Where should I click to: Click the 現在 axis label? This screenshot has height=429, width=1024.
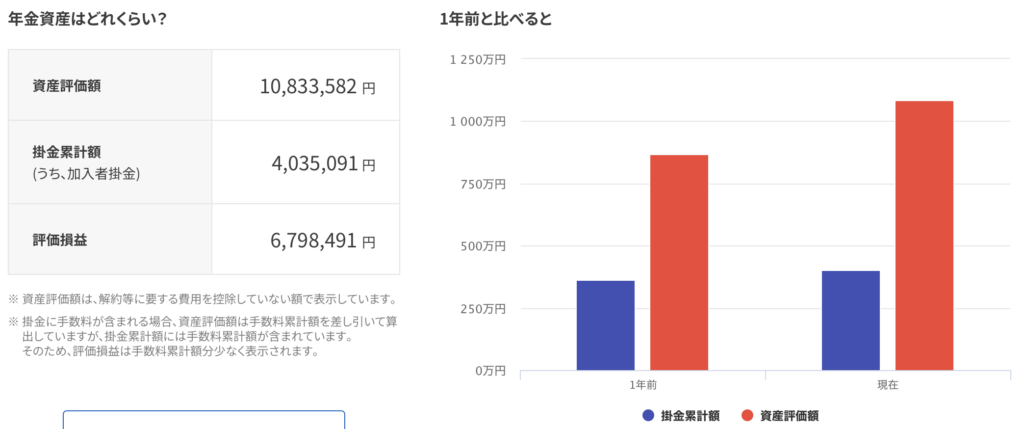coord(887,384)
